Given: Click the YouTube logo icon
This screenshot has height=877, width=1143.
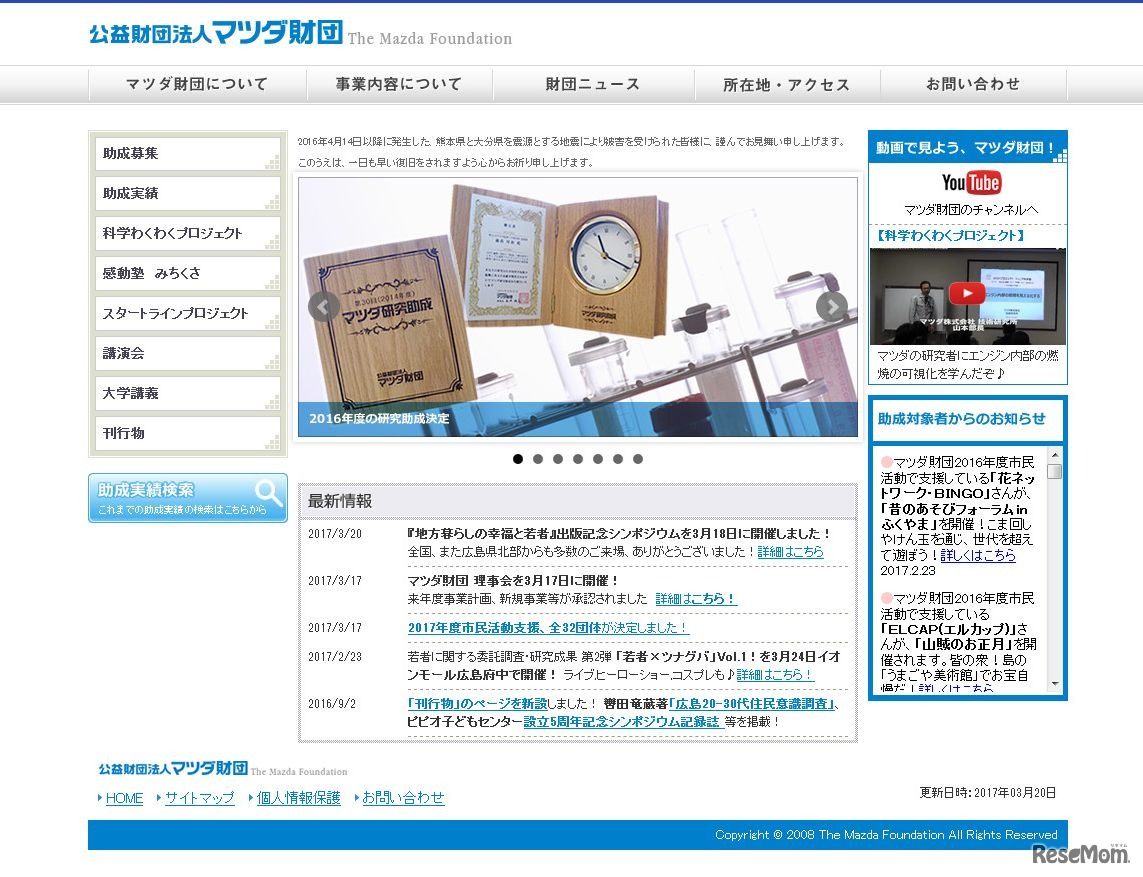Looking at the screenshot, I should point(970,183).
